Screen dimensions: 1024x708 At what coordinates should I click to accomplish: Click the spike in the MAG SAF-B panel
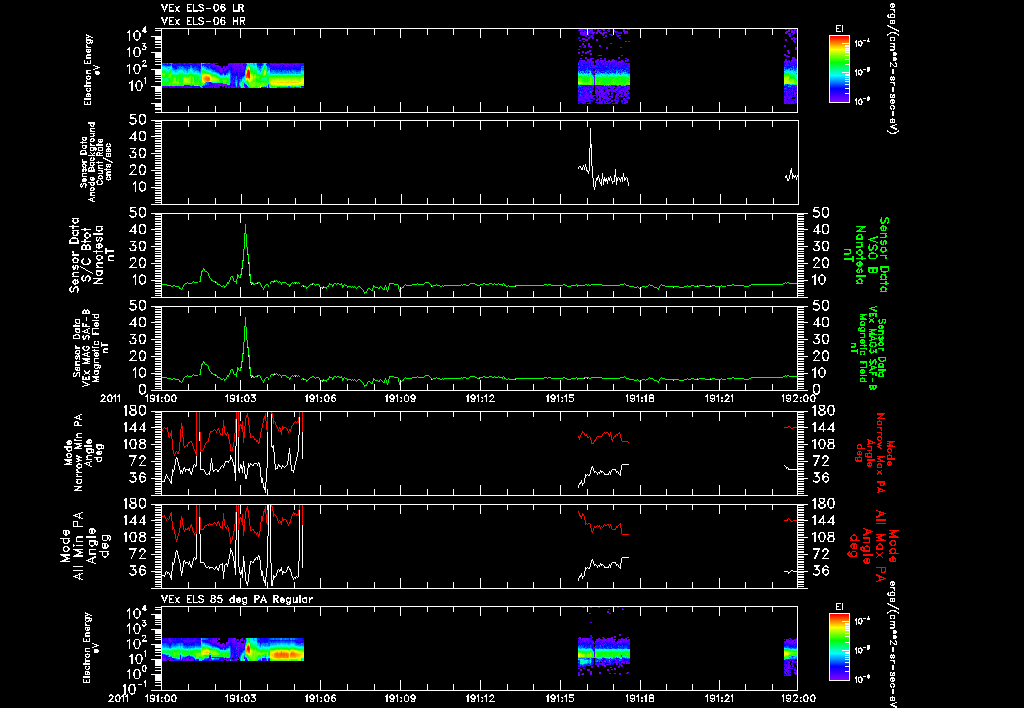(246, 320)
